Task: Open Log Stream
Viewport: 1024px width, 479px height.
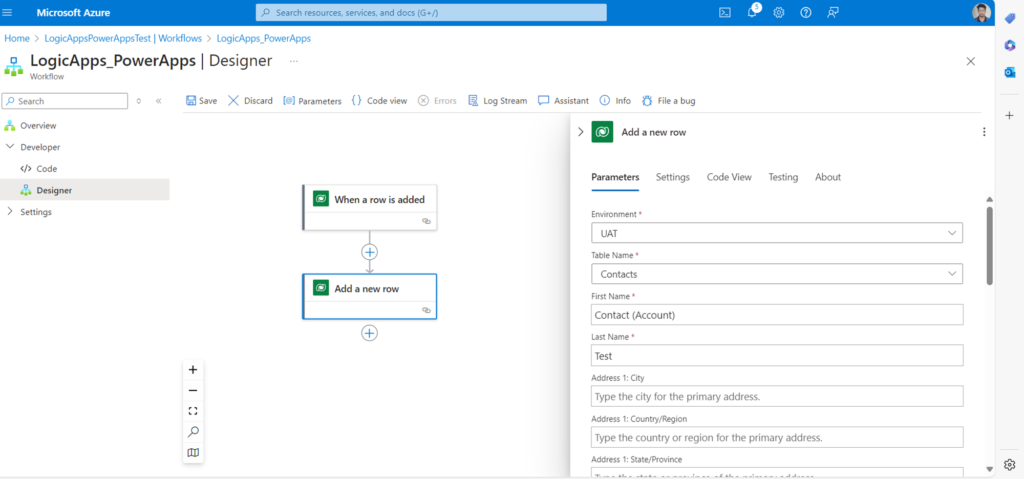Action: 497,101
